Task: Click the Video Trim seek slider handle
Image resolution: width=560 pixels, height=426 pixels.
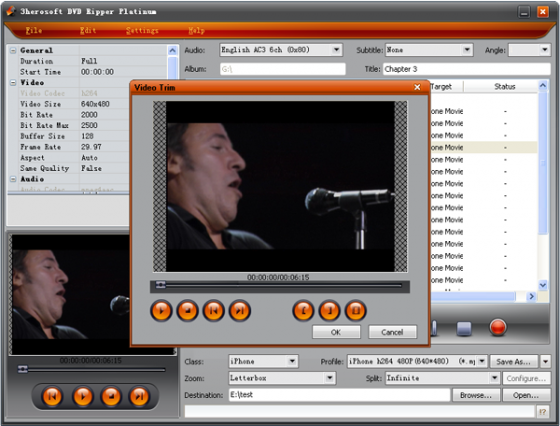Action: pyautogui.click(x=161, y=285)
